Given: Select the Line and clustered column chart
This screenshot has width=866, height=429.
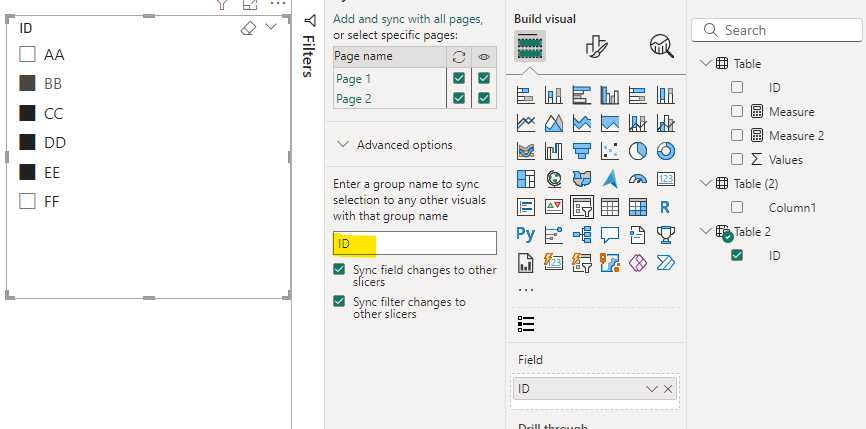Looking at the screenshot, I should click(x=666, y=123).
